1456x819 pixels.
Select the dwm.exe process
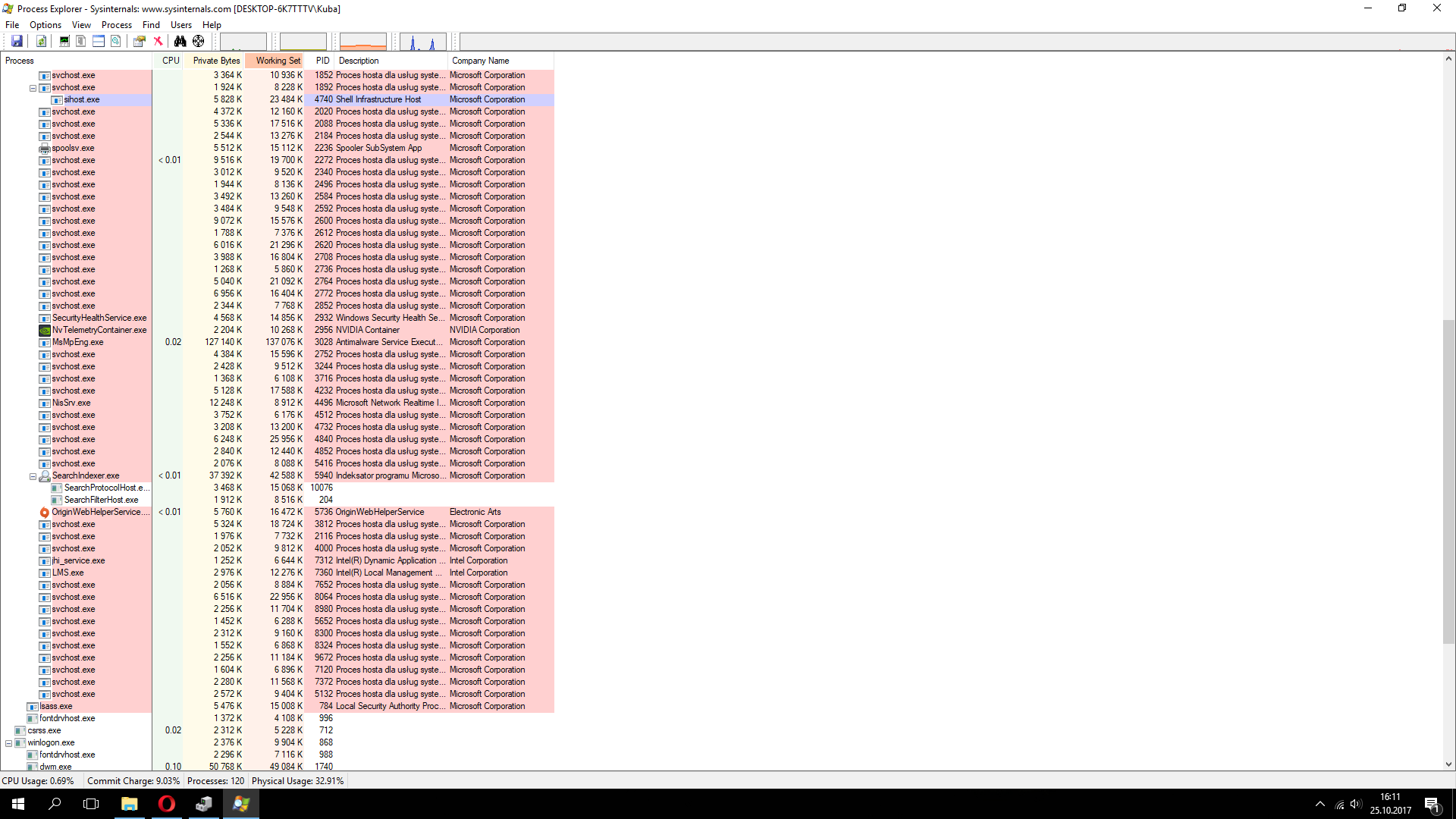(x=278, y=767)
